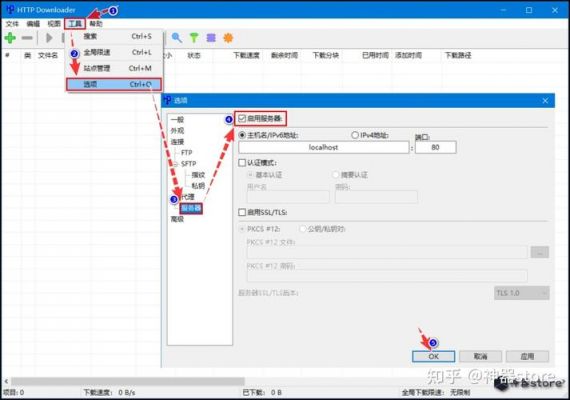Select the 主机名/IPv6地址 radio button
Viewport: 570px width, 400px height.
pyautogui.click(x=242, y=135)
